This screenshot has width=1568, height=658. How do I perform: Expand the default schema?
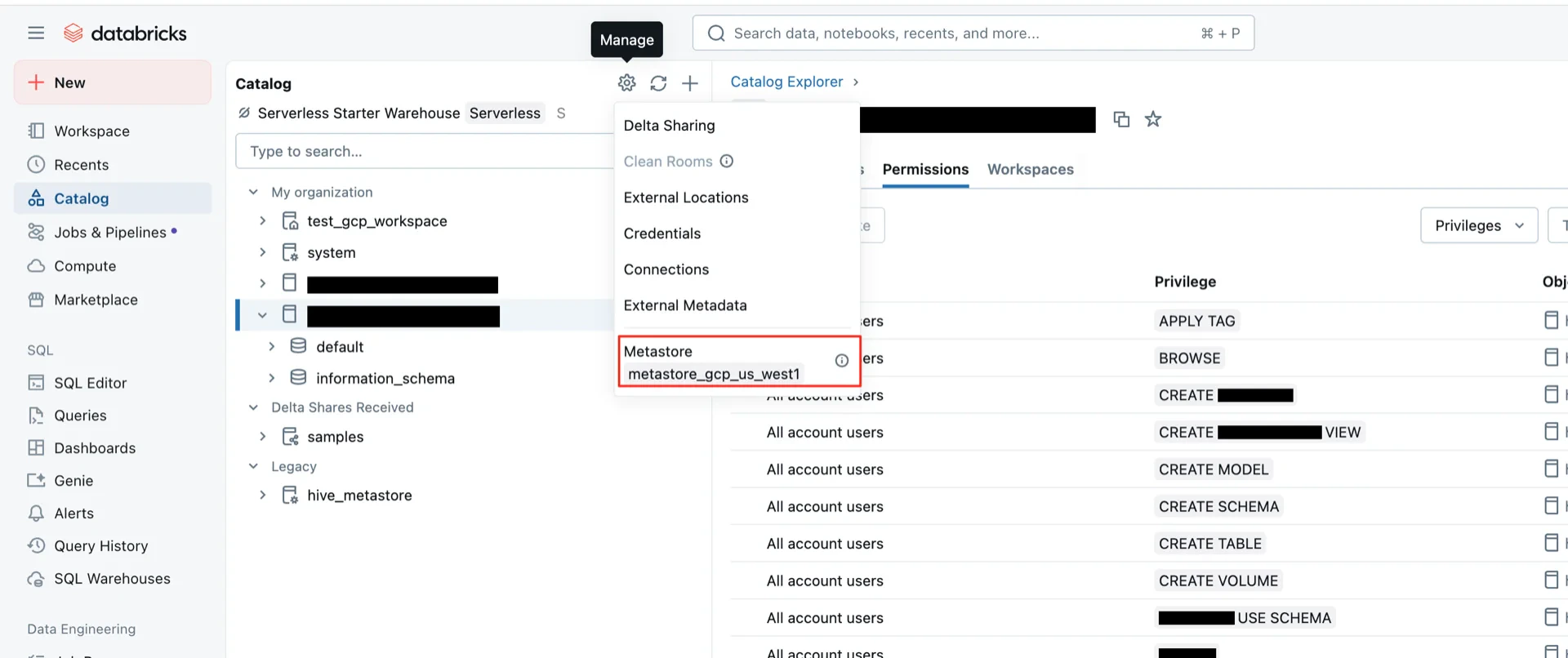pyautogui.click(x=271, y=346)
